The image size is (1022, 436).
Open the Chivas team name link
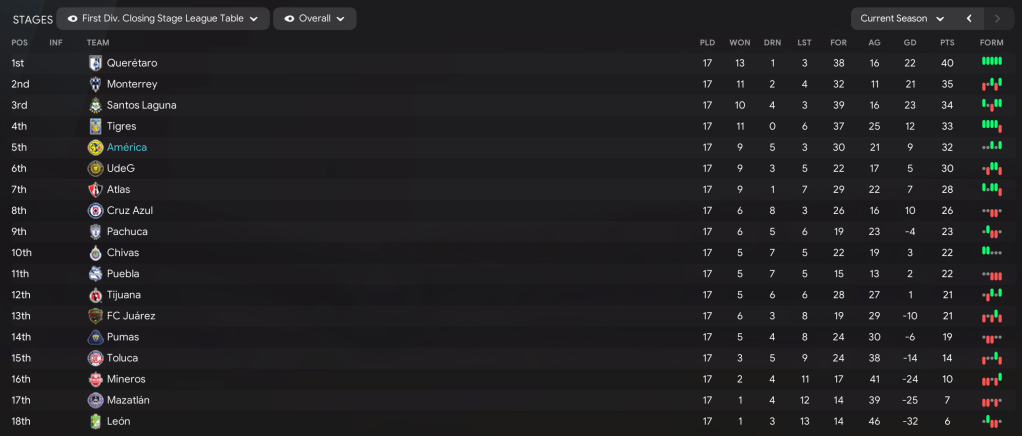pyautogui.click(x=124, y=253)
